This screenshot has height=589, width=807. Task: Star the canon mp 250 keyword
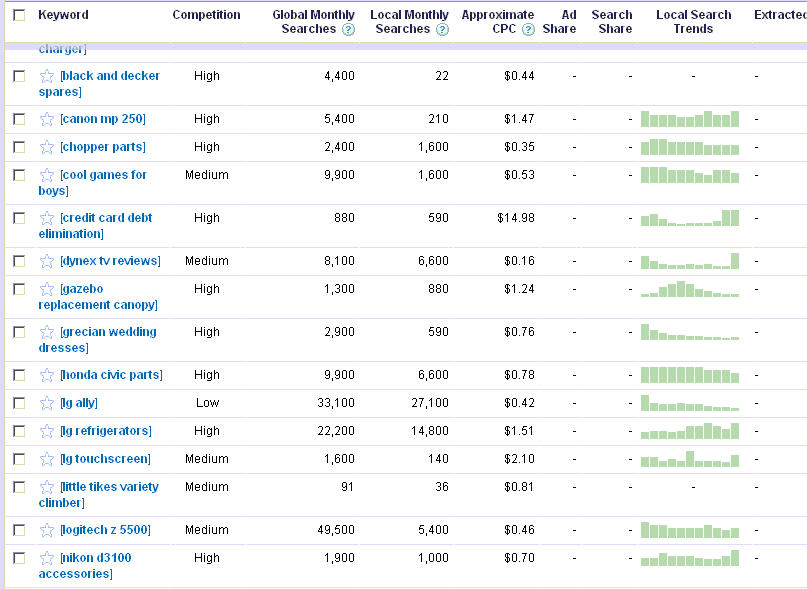(47, 119)
